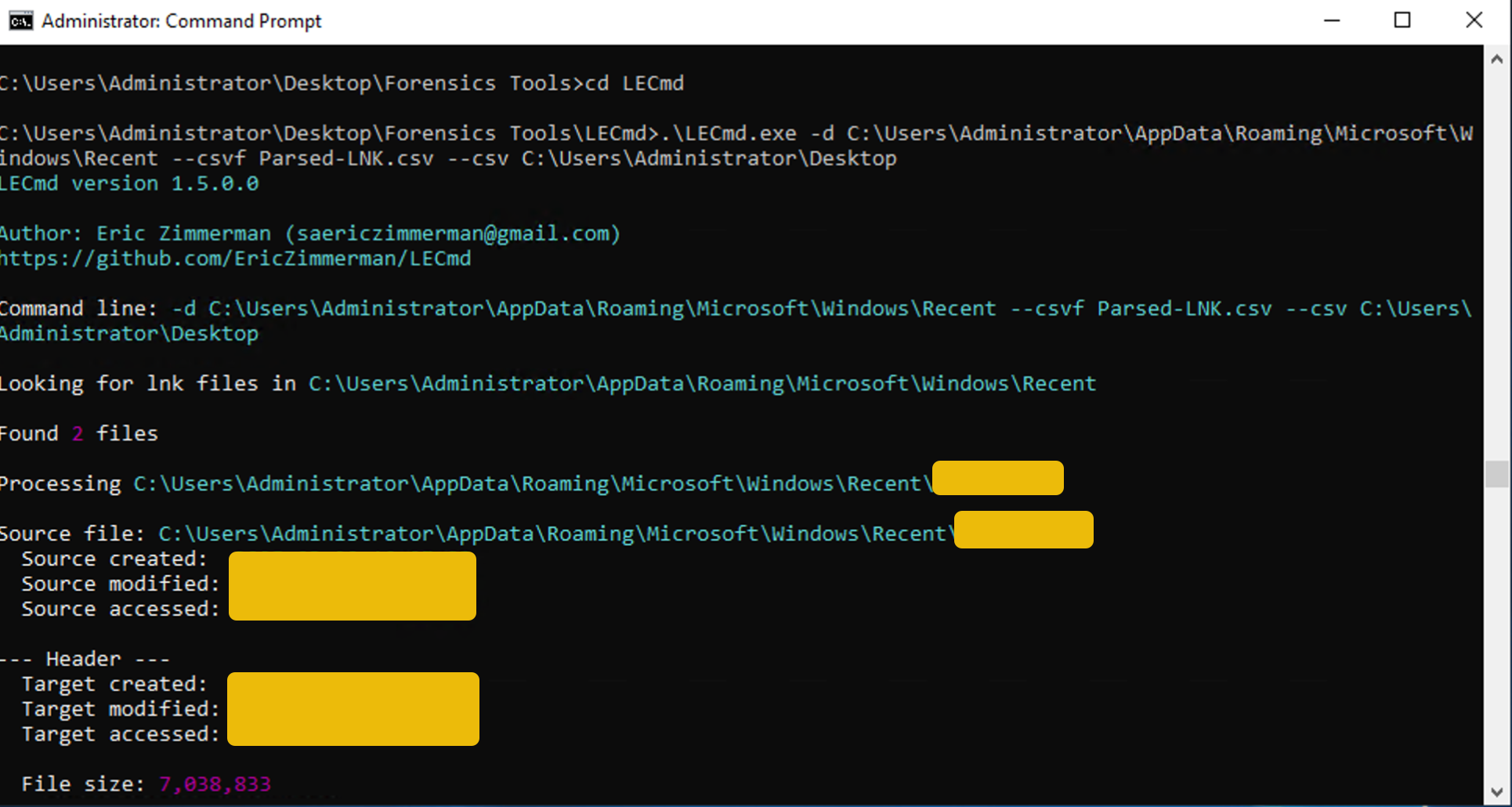Screen dimensions: 1512x807
Task: Click the 'Found 2 files' line
Action: pyautogui.click(x=78, y=434)
